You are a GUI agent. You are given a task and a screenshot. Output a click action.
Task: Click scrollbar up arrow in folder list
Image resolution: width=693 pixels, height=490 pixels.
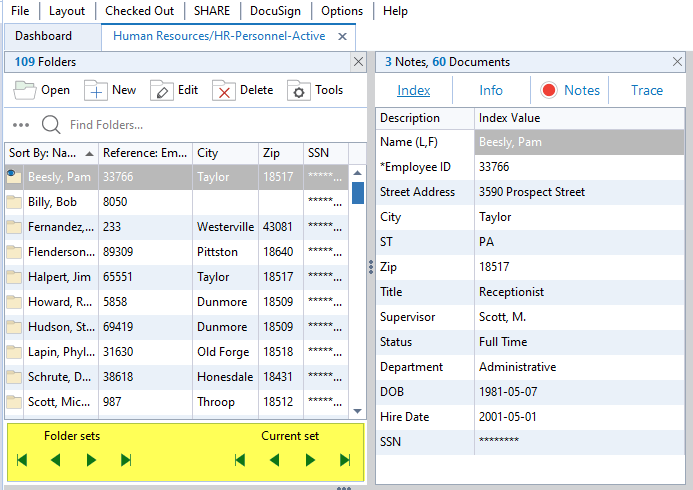pos(358,173)
